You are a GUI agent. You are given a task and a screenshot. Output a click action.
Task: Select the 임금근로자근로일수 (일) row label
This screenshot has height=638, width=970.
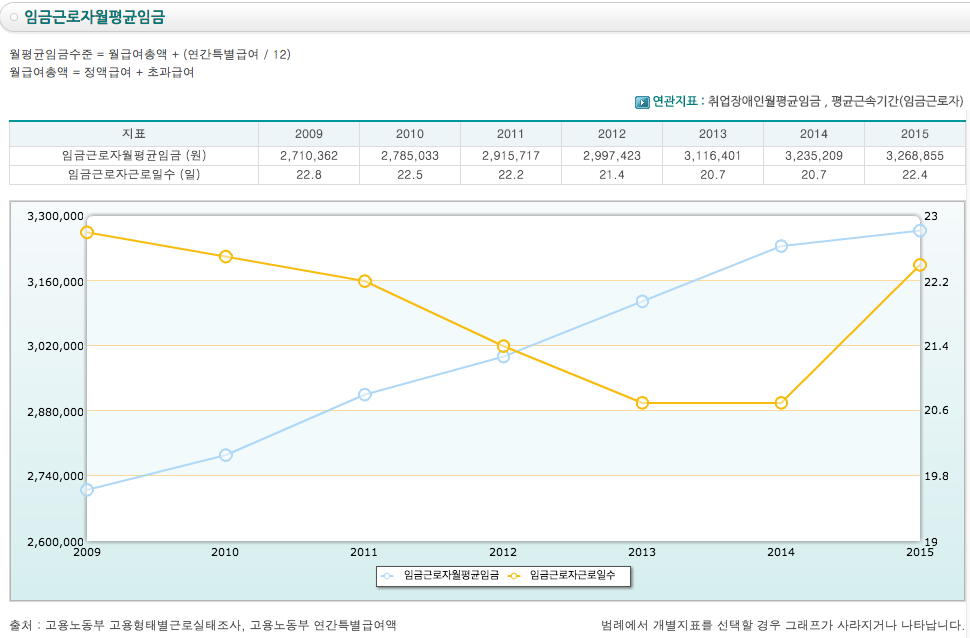click(x=134, y=174)
